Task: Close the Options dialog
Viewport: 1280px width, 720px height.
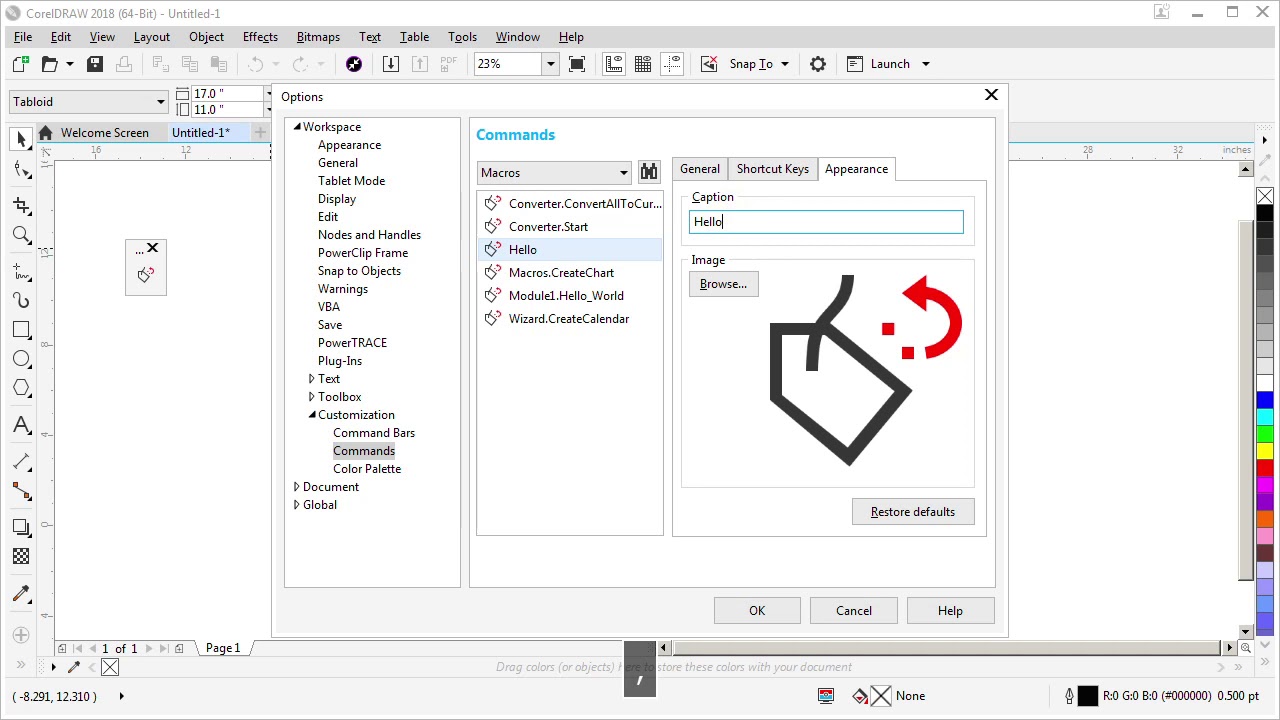Action: [x=991, y=95]
